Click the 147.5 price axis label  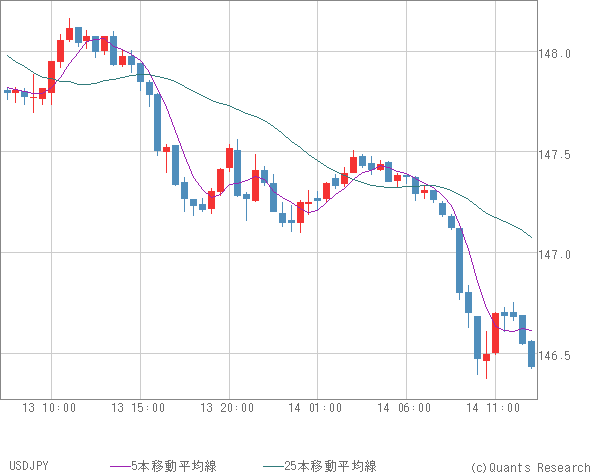click(x=554, y=155)
